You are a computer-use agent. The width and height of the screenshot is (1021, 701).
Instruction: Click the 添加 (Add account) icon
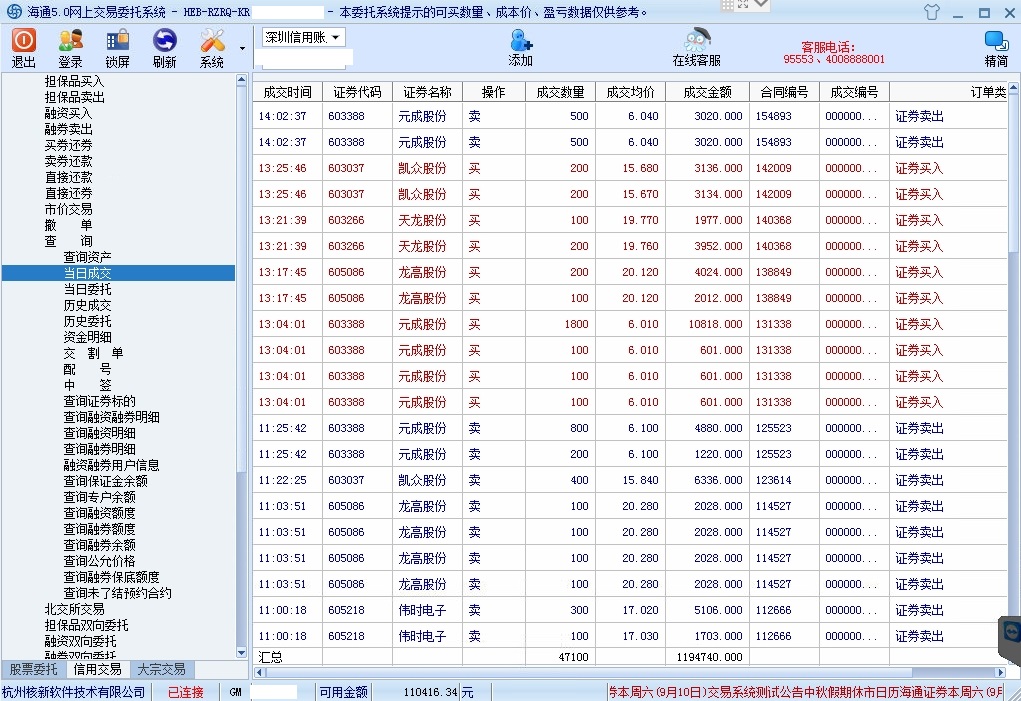[x=520, y=47]
